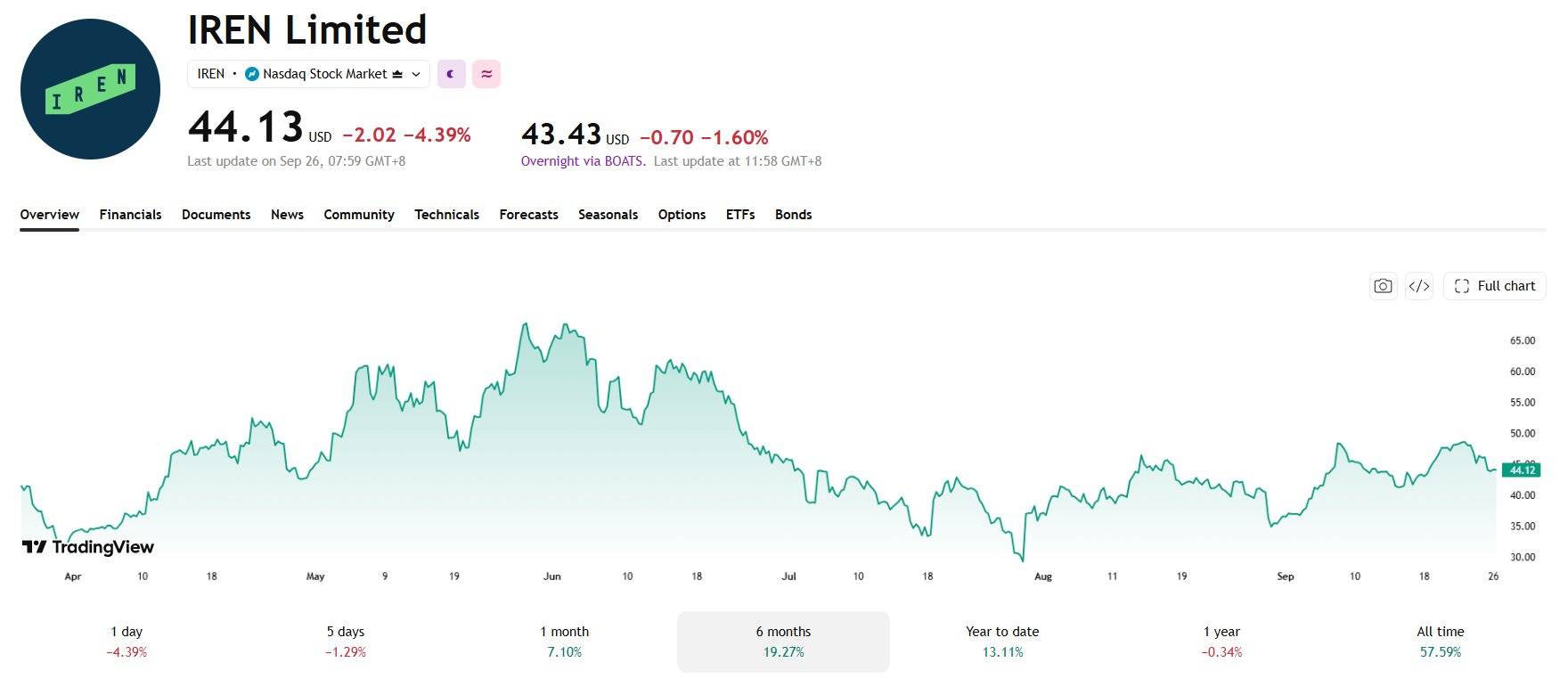Click the 43.43 overnight price value
Image resolution: width=1568 pixels, height=695 pixels.
[561, 135]
